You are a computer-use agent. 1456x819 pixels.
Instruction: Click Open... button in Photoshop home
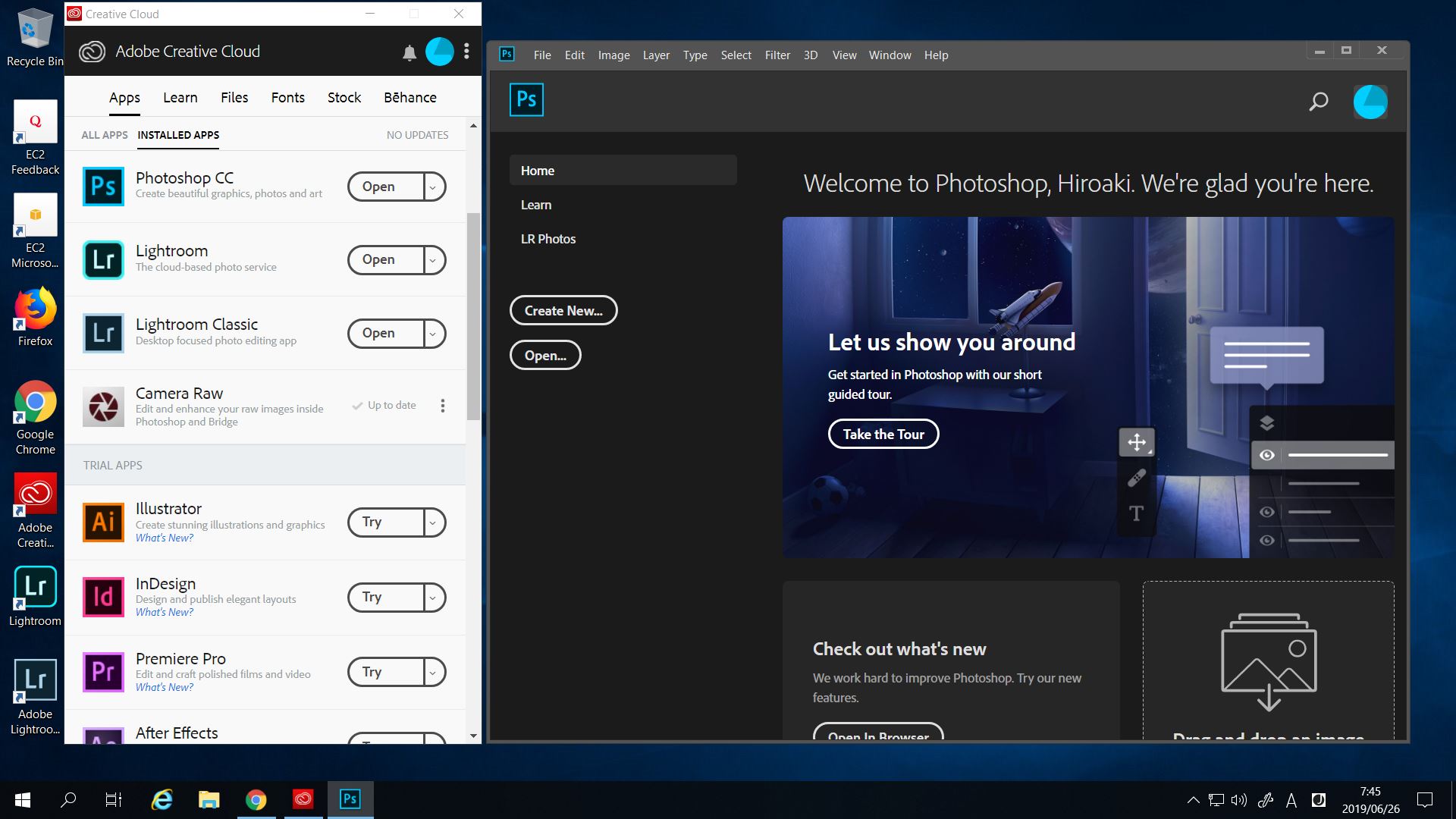point(545,355)
